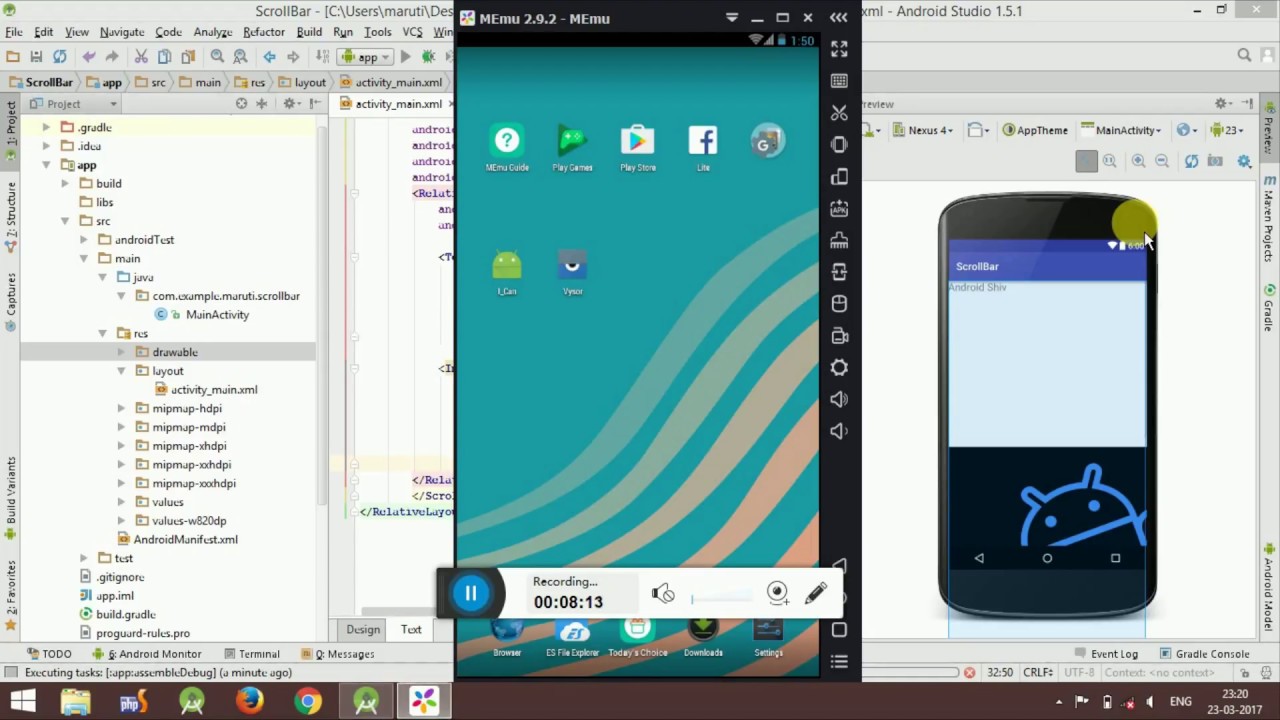Switch to the Text tab

click(411, 629)
